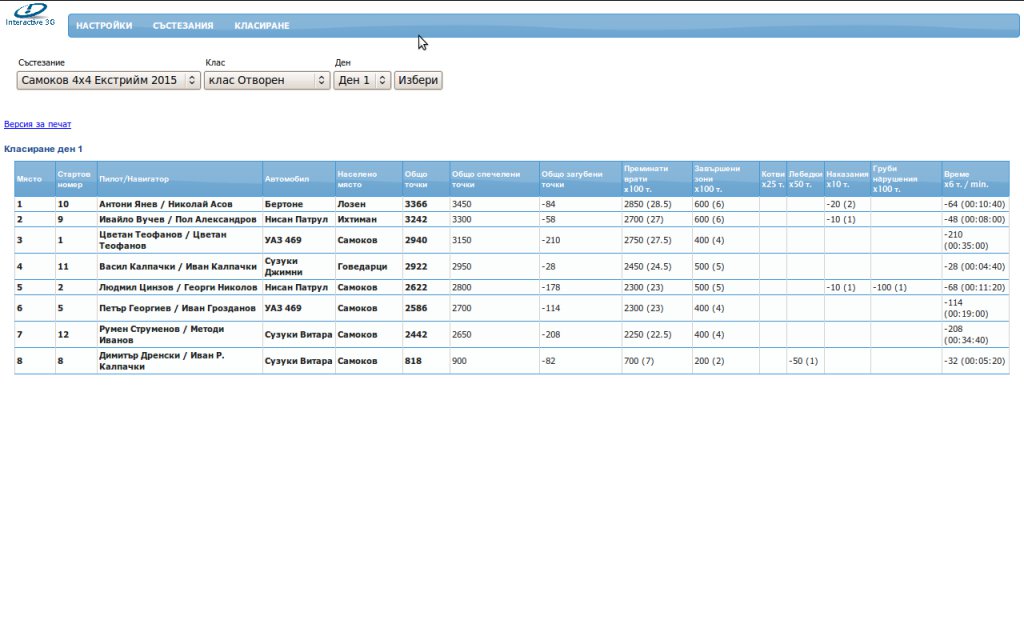Open the КЛАСИРАНЕ menu
This screenshot has width=1024, height=640.
(262, 26)
